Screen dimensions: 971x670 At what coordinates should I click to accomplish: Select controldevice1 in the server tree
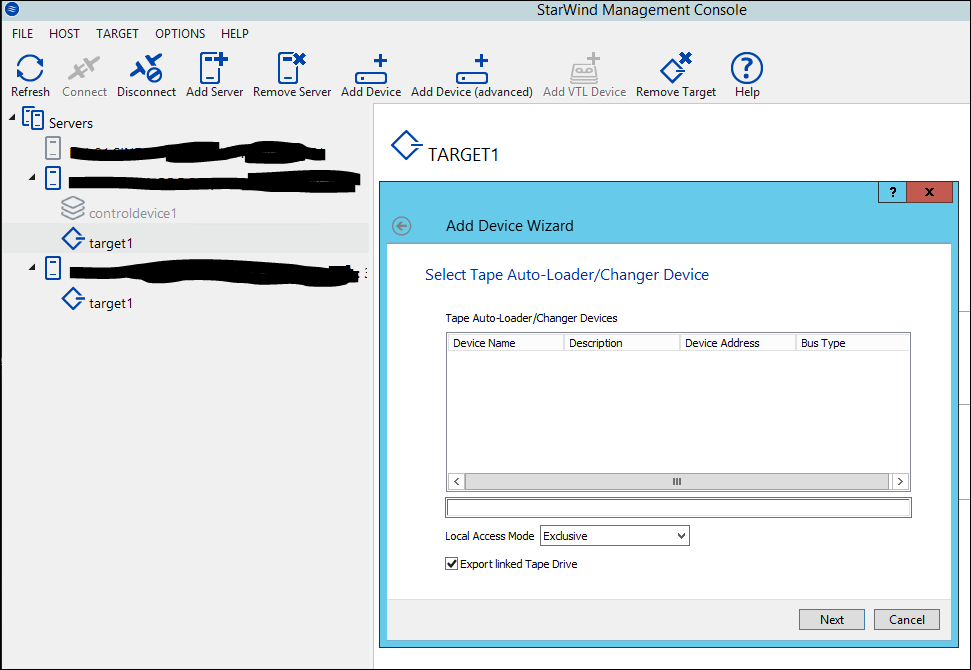point(133,213)
